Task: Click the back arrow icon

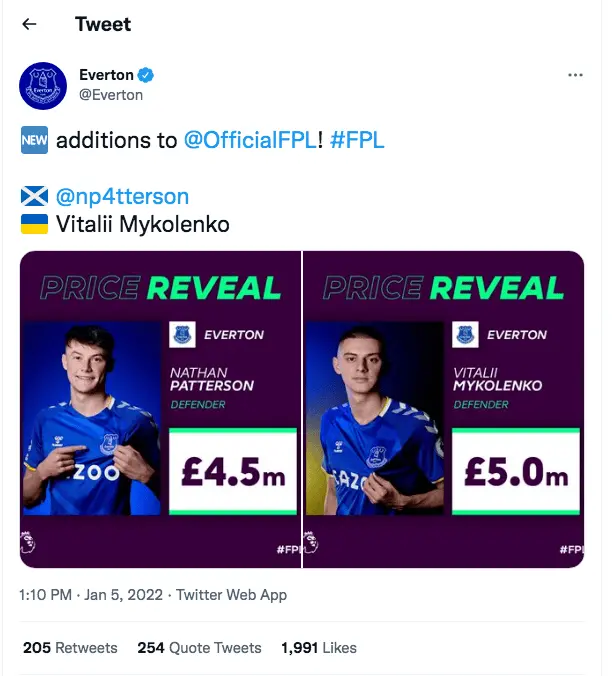Action: [x=30, y=24]
